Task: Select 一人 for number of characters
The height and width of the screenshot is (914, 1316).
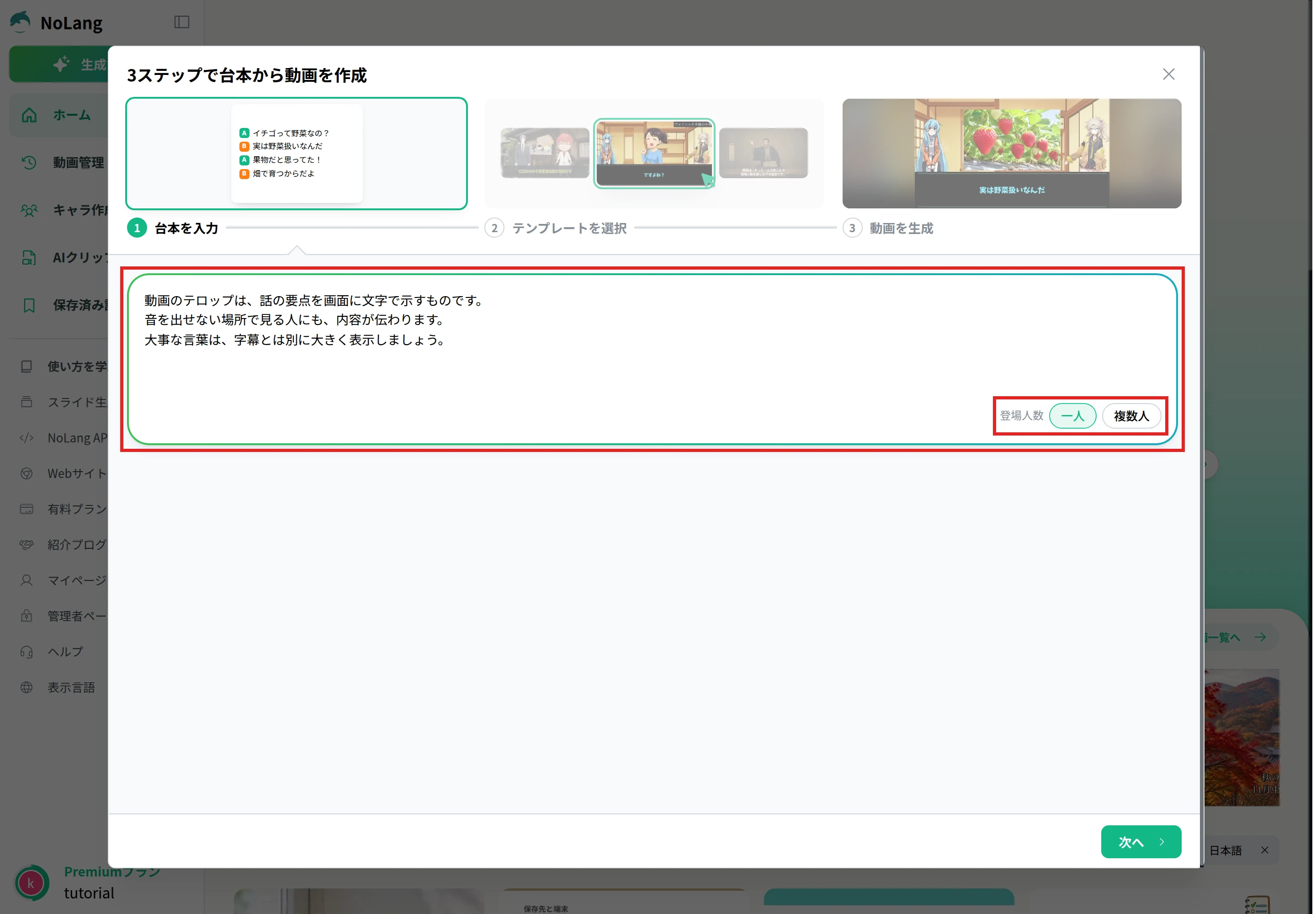Action: click(x=1072, y=416)
